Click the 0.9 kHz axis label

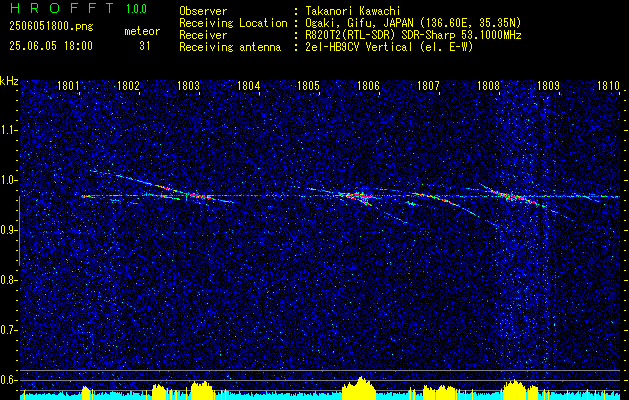pos(8,230)
